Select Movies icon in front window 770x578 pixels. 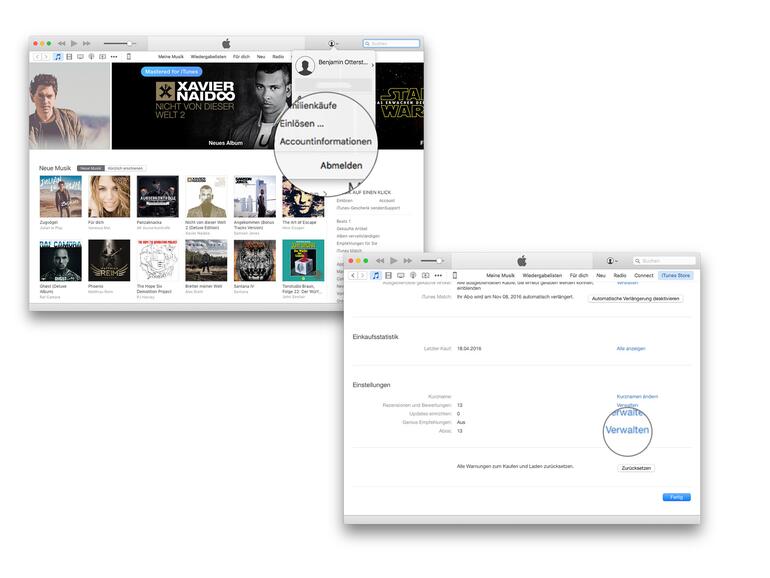[388, 275]
